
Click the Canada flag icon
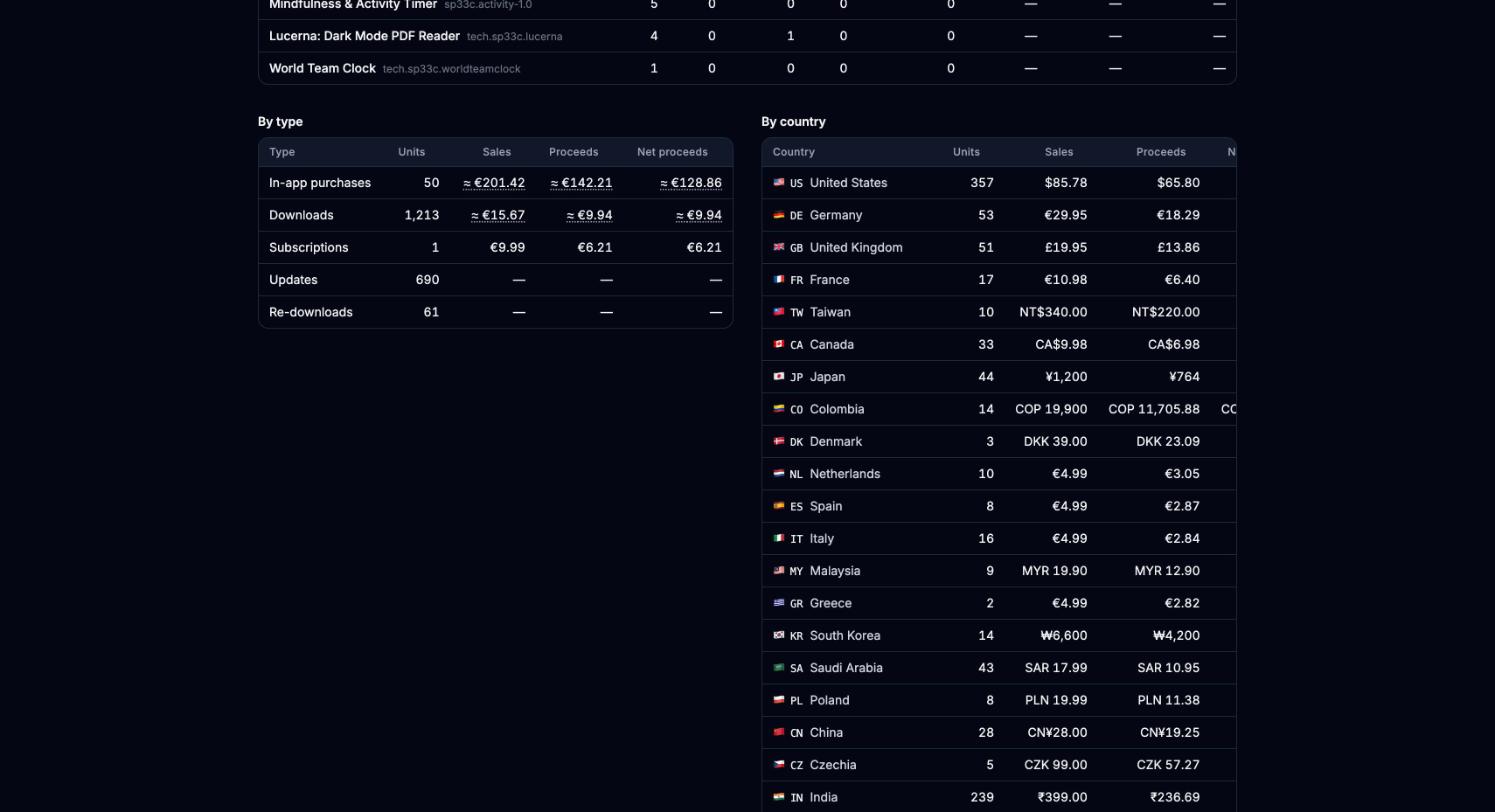click(x=779, y=344)
